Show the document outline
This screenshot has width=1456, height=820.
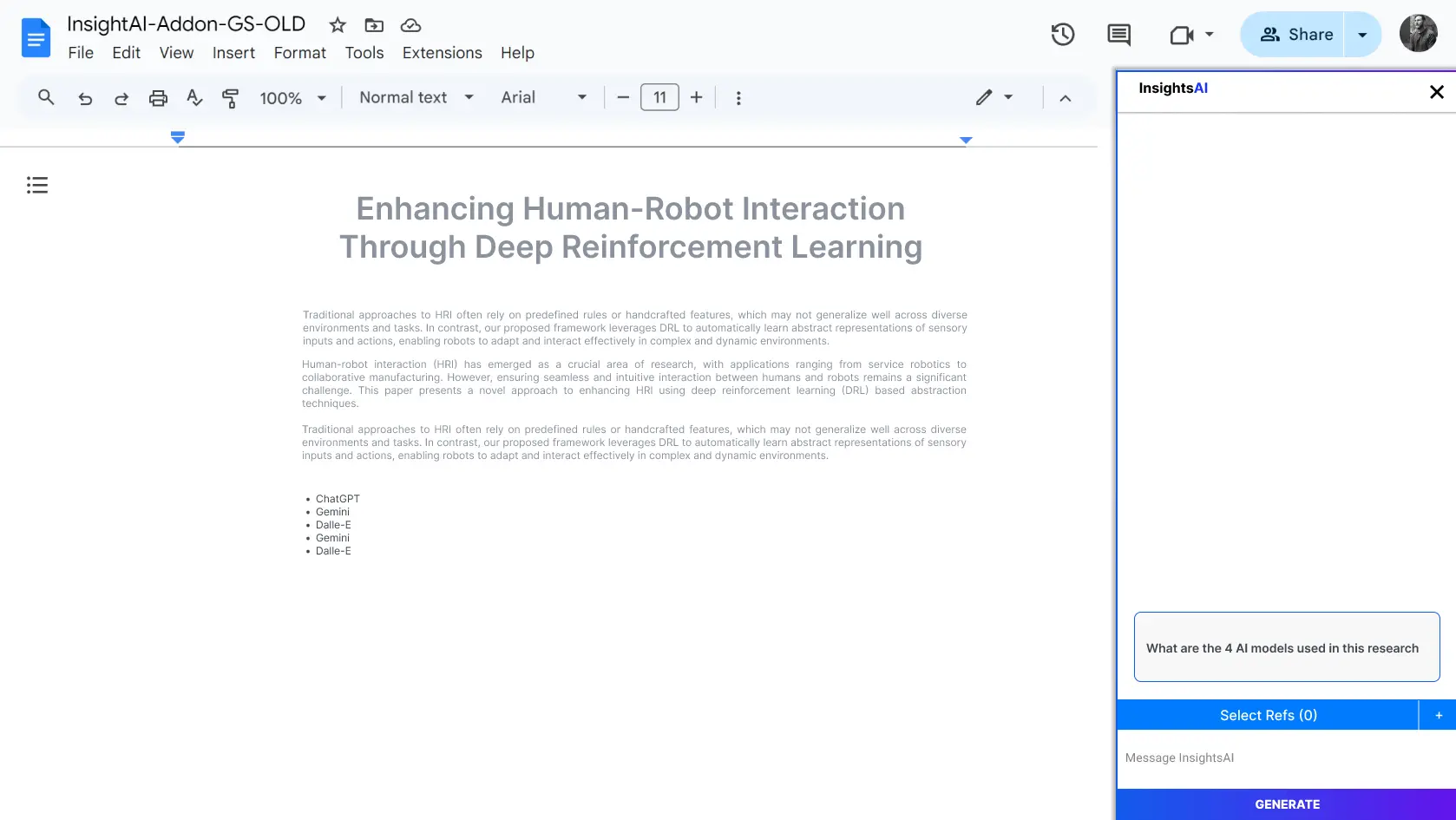(x=37, y=185)
